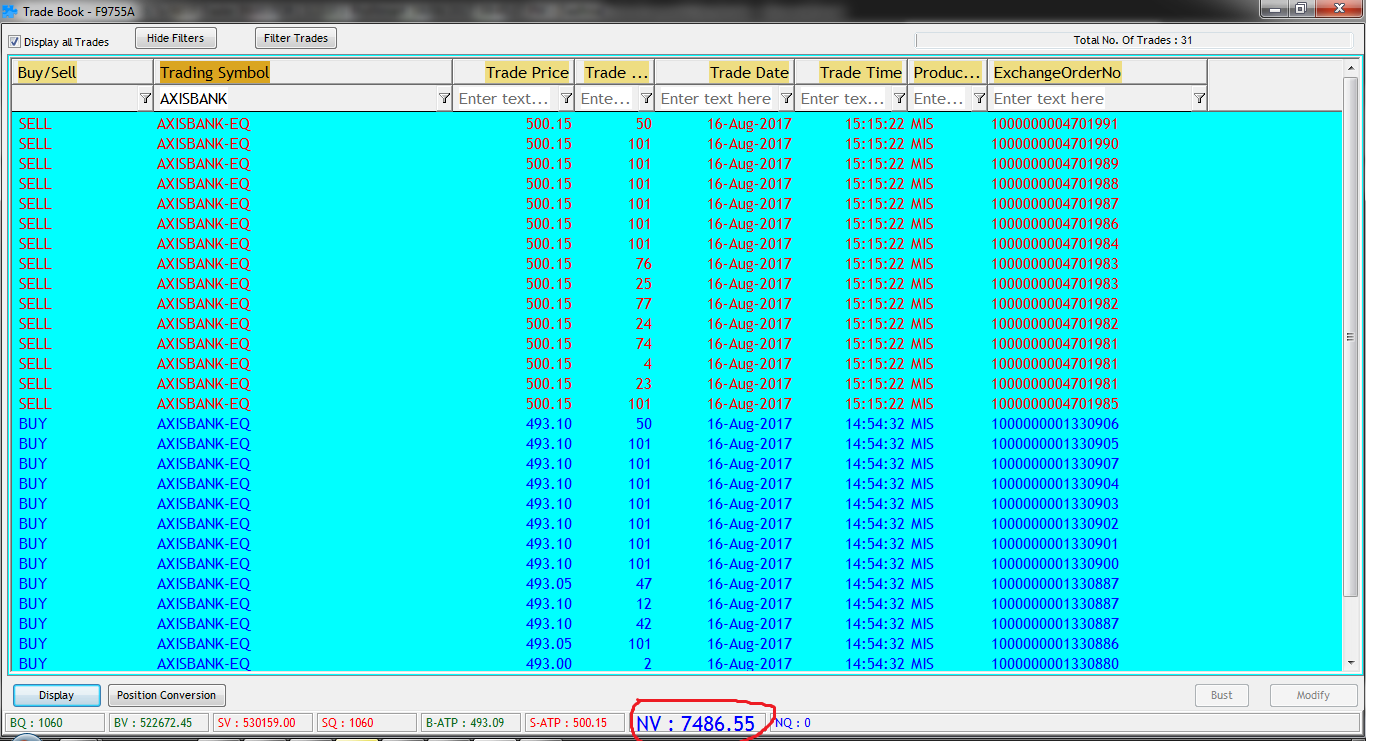Select SELL row with order 1000000004701986
Screen dimensions: 1380x741
tap(676, 224)
